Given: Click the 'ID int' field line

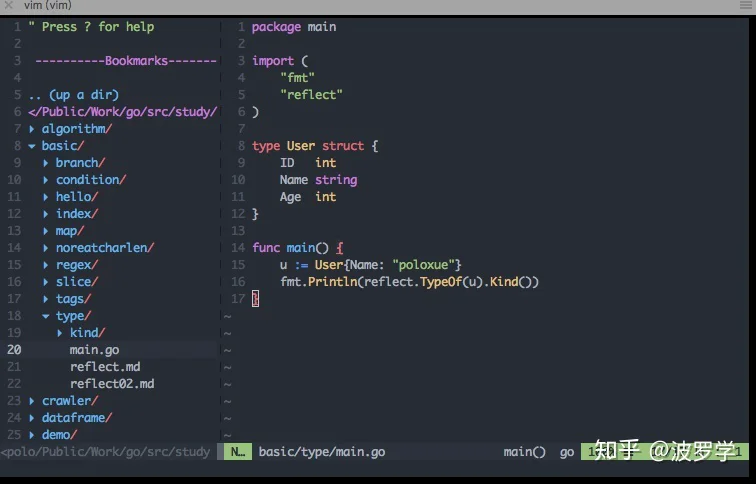Looking at the screenshot, I should (308, 162).
